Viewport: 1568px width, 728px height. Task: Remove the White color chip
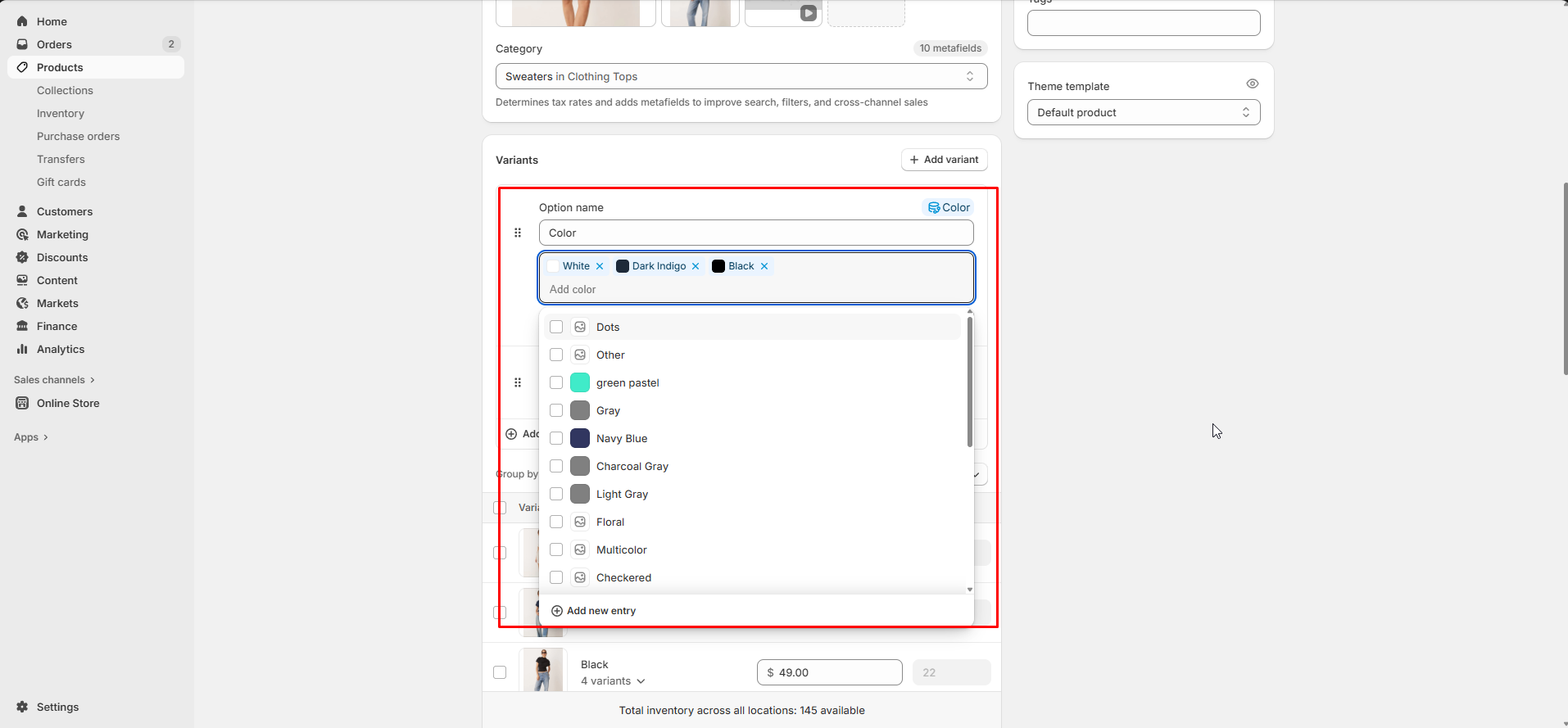coord(600,266)
